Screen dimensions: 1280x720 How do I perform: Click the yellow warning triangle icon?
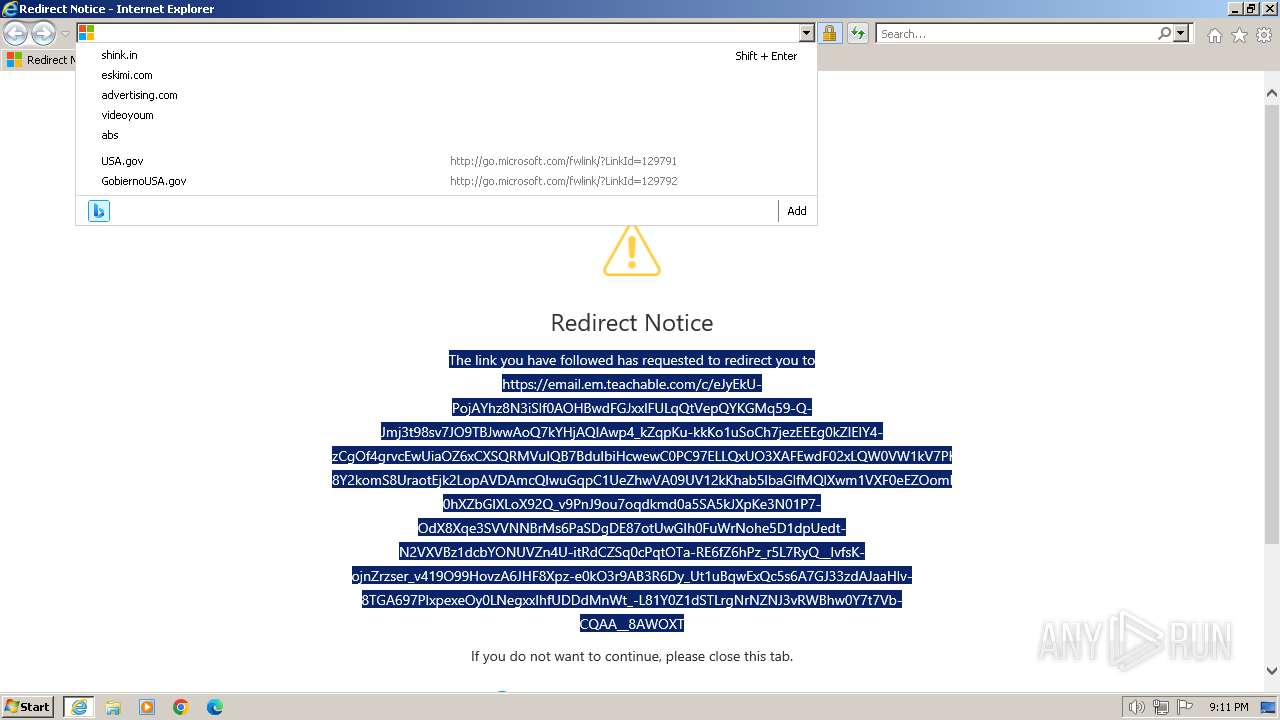[x=632, y=250]
